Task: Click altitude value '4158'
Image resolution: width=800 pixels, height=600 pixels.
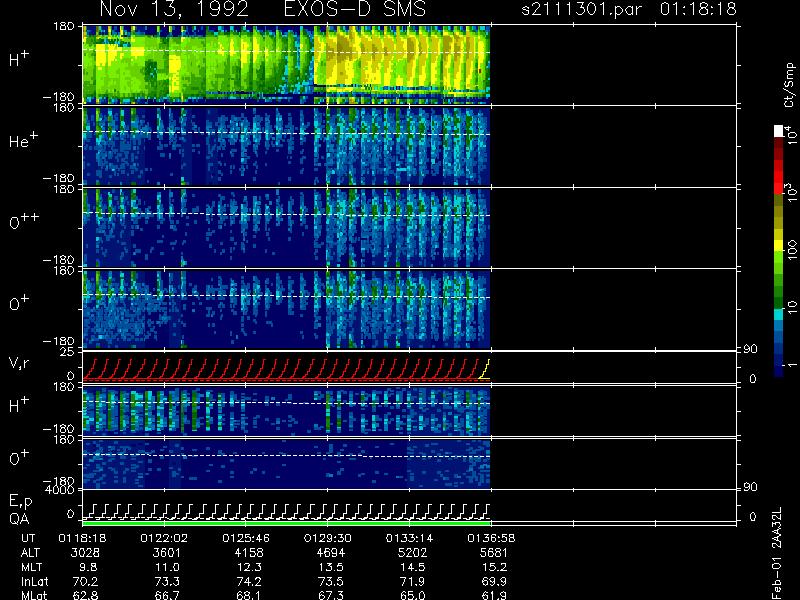Action: [249, 553]
